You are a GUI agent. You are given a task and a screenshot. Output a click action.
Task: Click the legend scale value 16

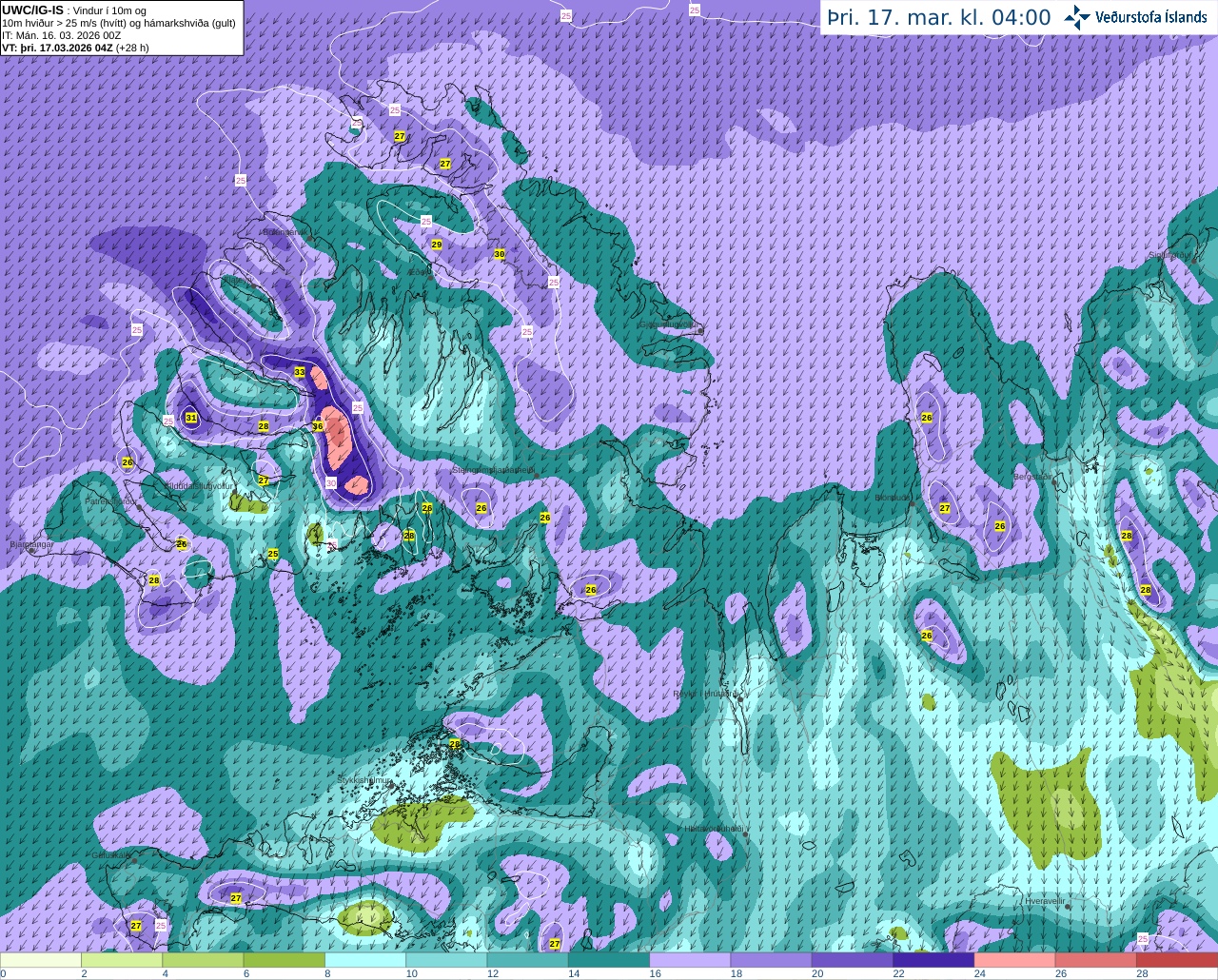[655, 973]
